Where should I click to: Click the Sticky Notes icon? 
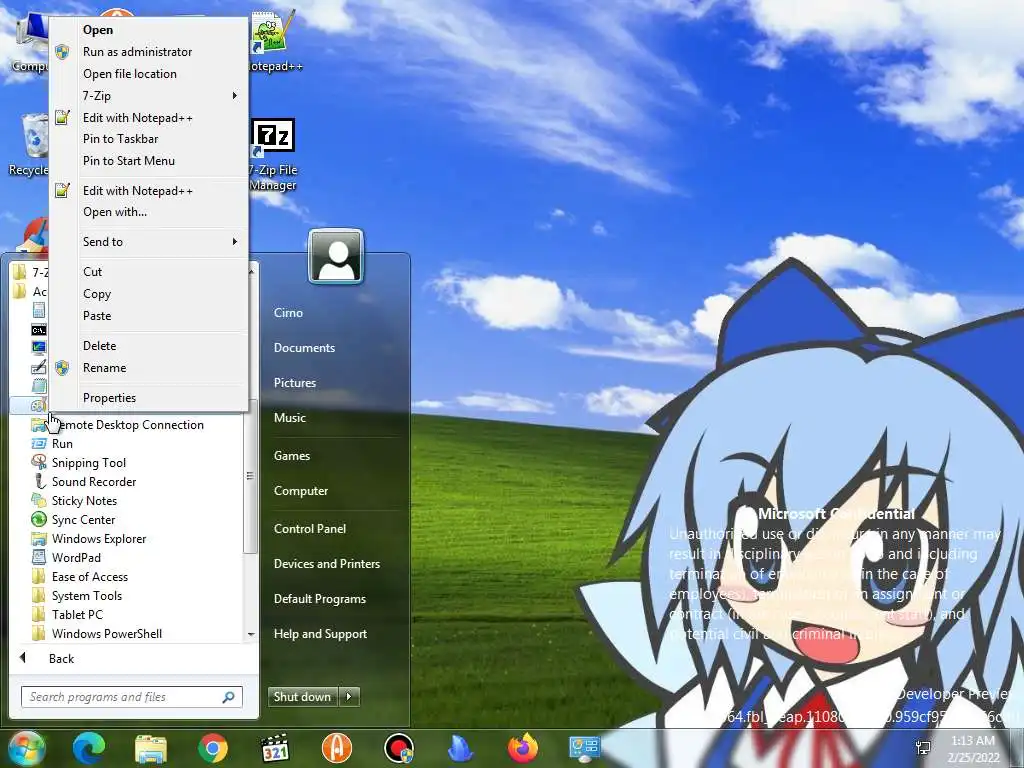(x=39, y=500)
